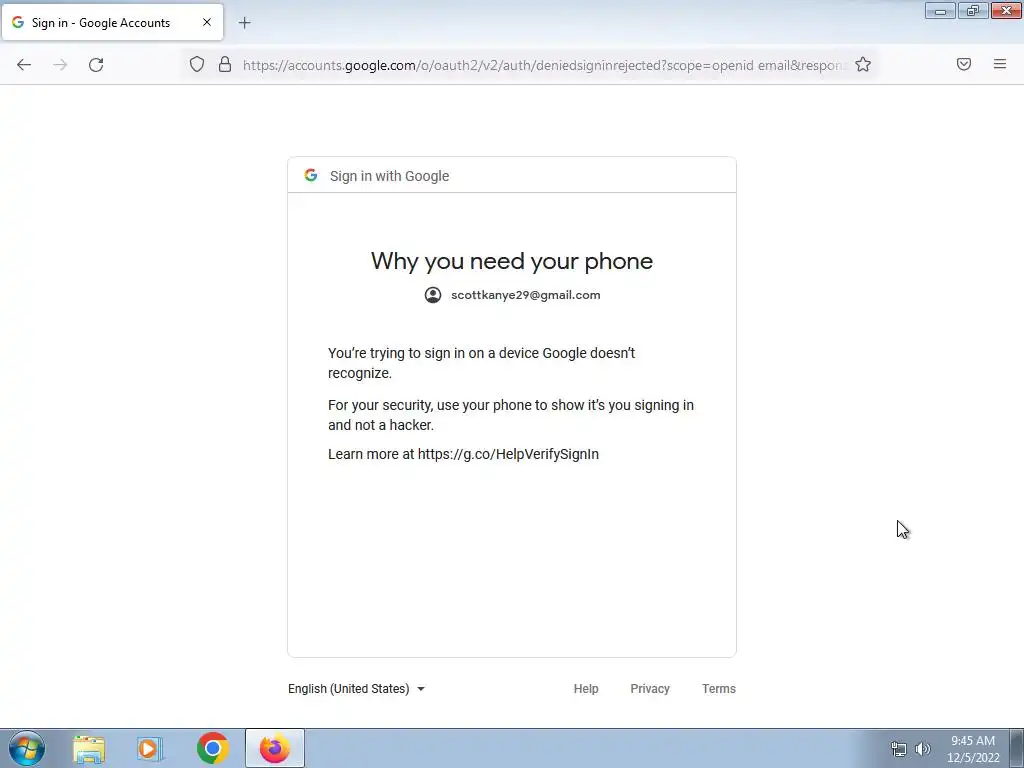1024x768 pixels.
Task: Select the Sign in - Google Accounts tab
Action: [112, 22]
